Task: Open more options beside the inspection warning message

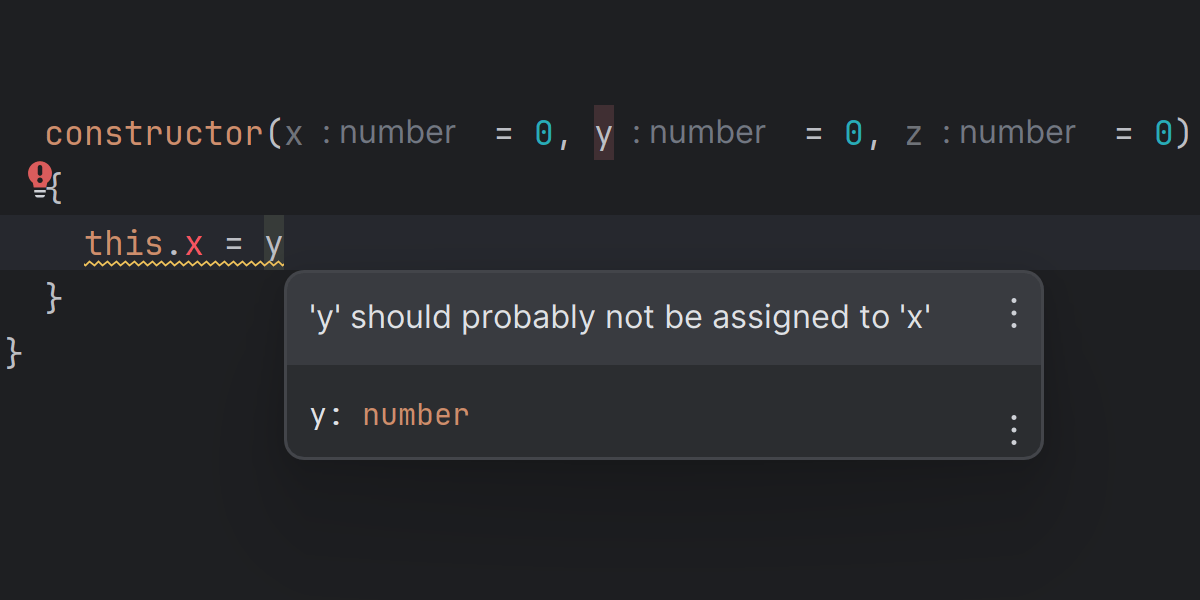Action: pyautogui.click(x=1013, y=314)
